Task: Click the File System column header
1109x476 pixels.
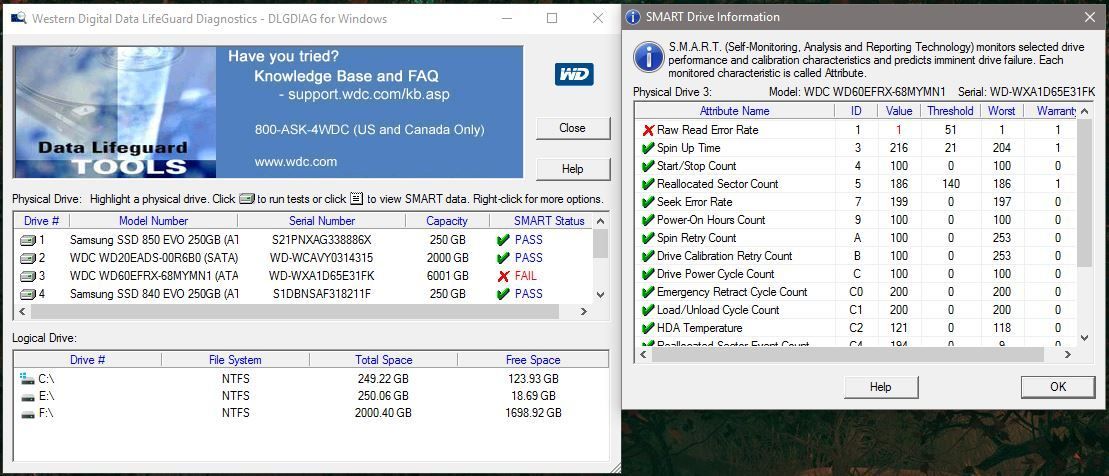Action: (x=235, y=360)
